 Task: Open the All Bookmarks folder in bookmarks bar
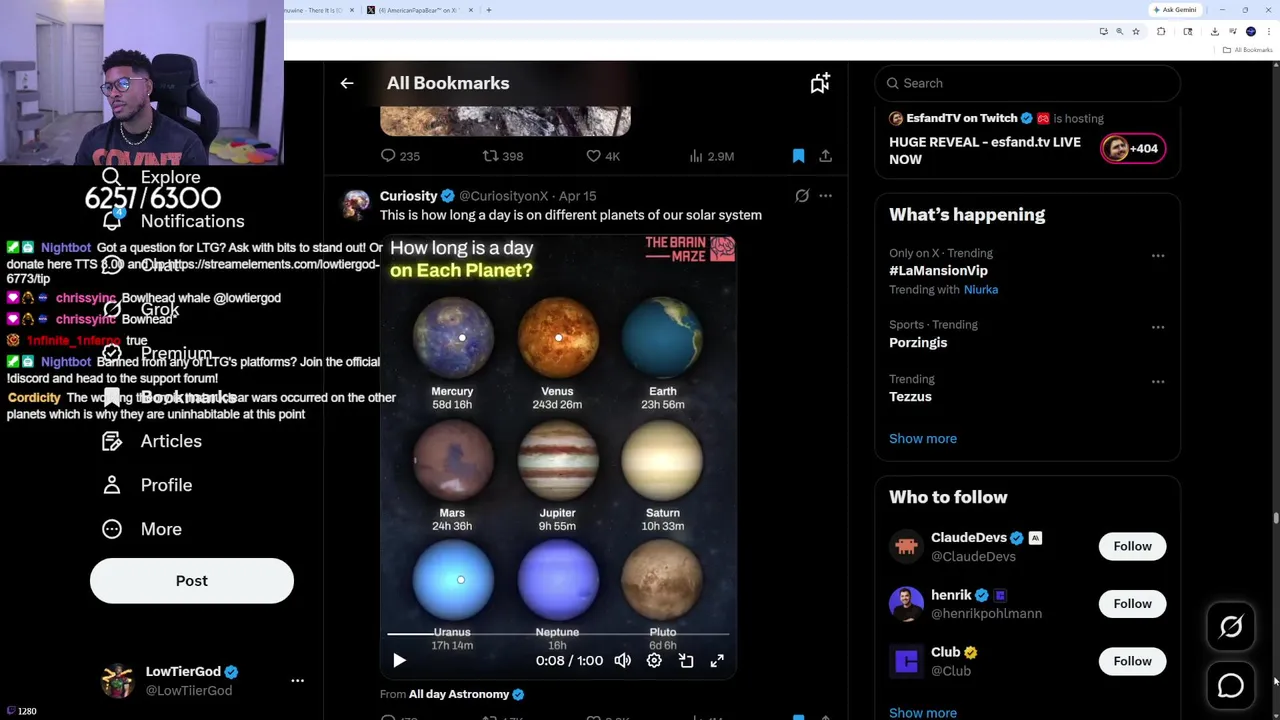1248,50
